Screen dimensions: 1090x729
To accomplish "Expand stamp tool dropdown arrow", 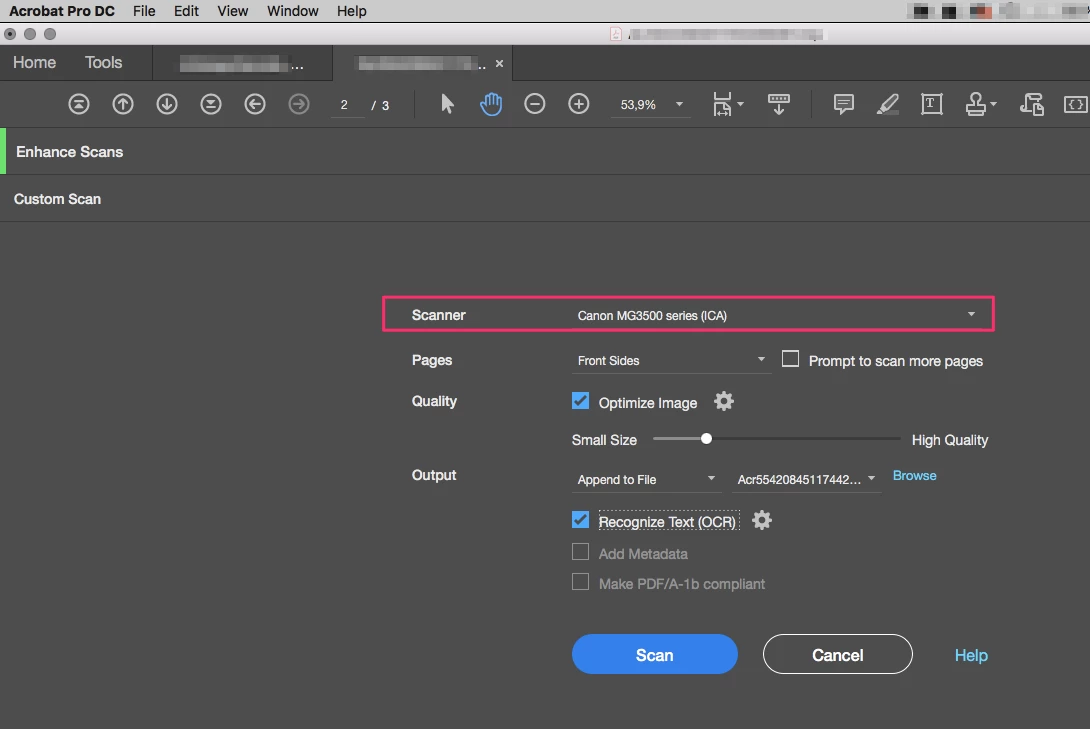I will click(993, 104).
